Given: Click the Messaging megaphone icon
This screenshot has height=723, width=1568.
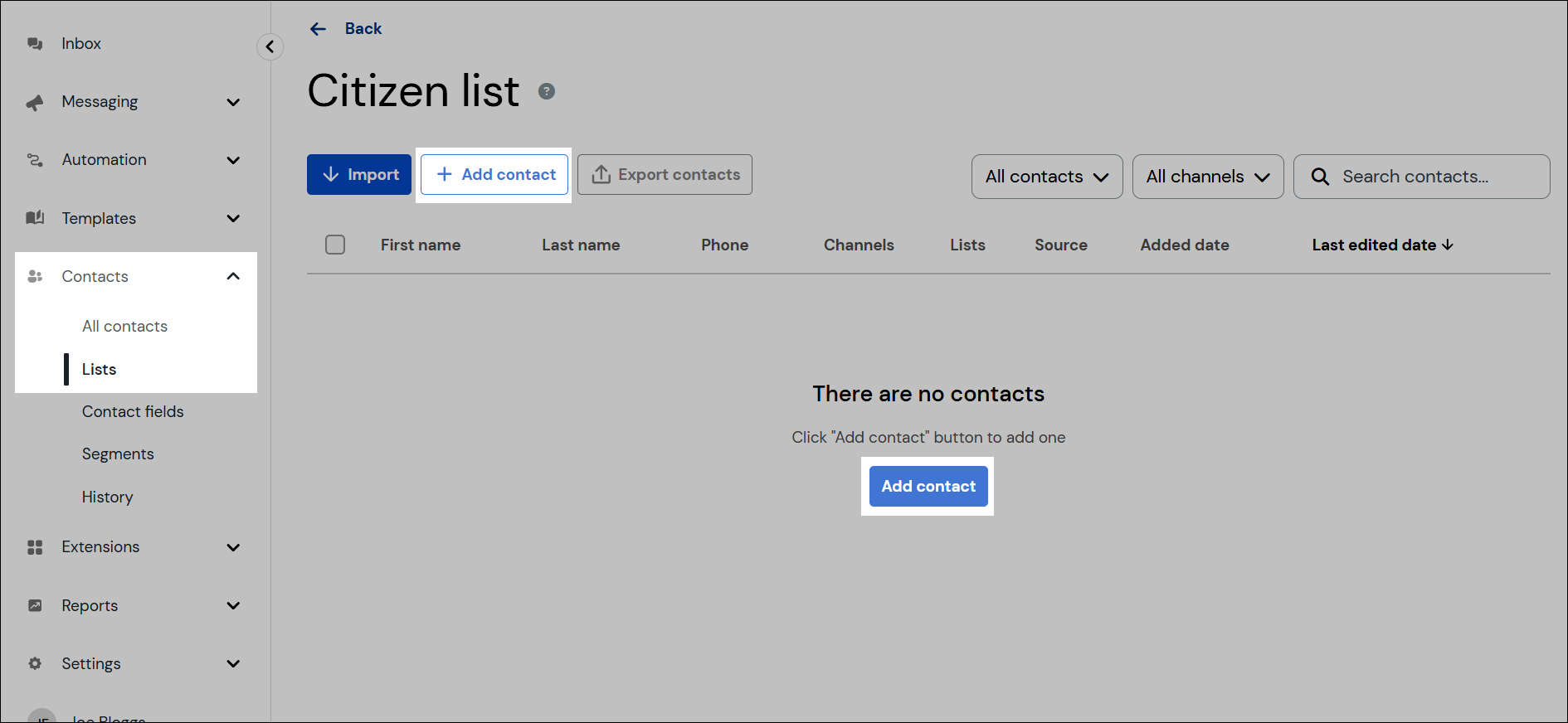Looking at the screenshot, I should pyautogui.click(x=35, y=101).
